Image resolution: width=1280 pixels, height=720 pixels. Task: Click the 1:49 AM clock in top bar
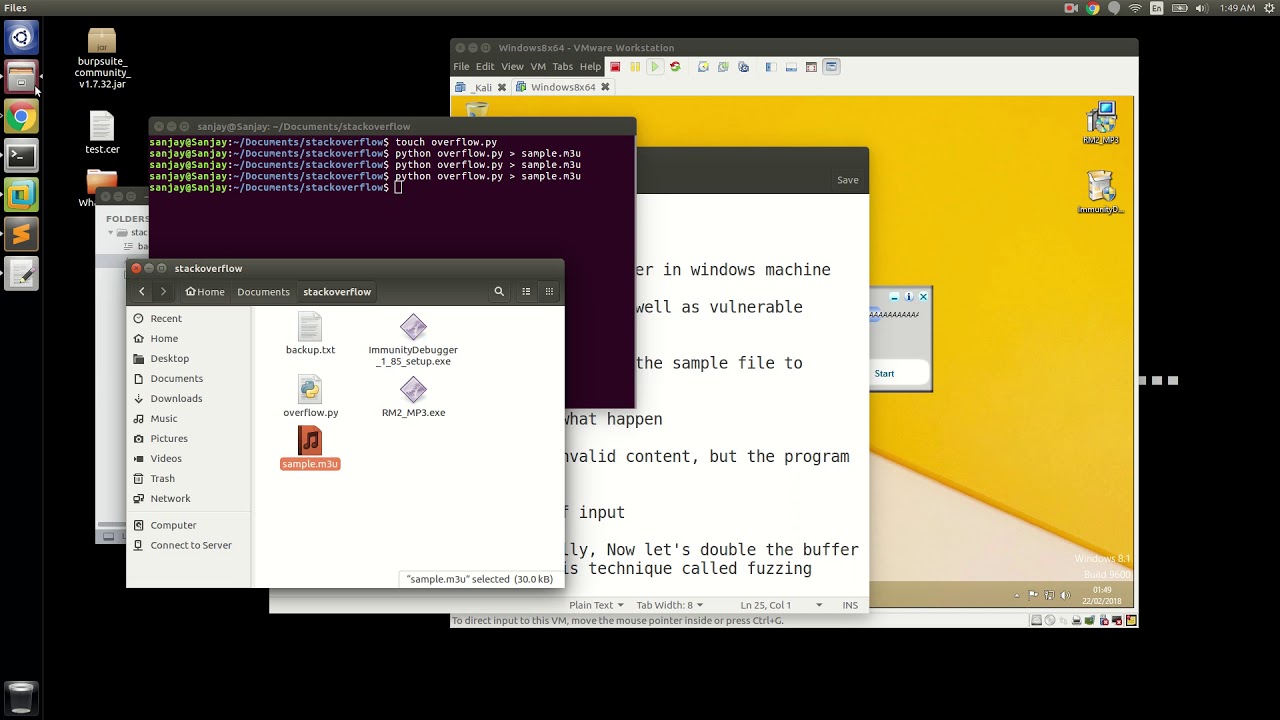click(x=1238, y=8)
